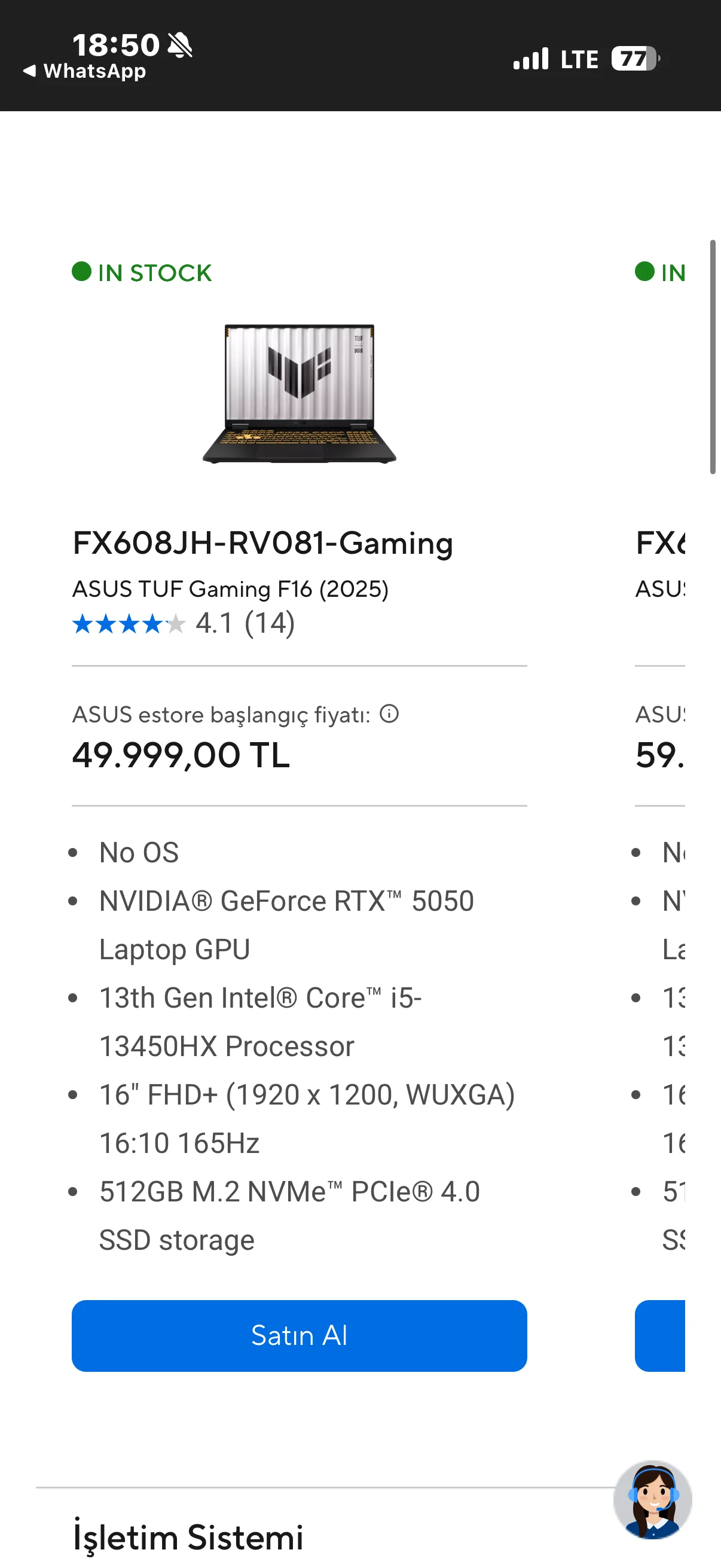The image size is (721, 1568).
Task: Select the NVIDIA GeForce RTX 5050 spec line
Action: click(286, 901)
